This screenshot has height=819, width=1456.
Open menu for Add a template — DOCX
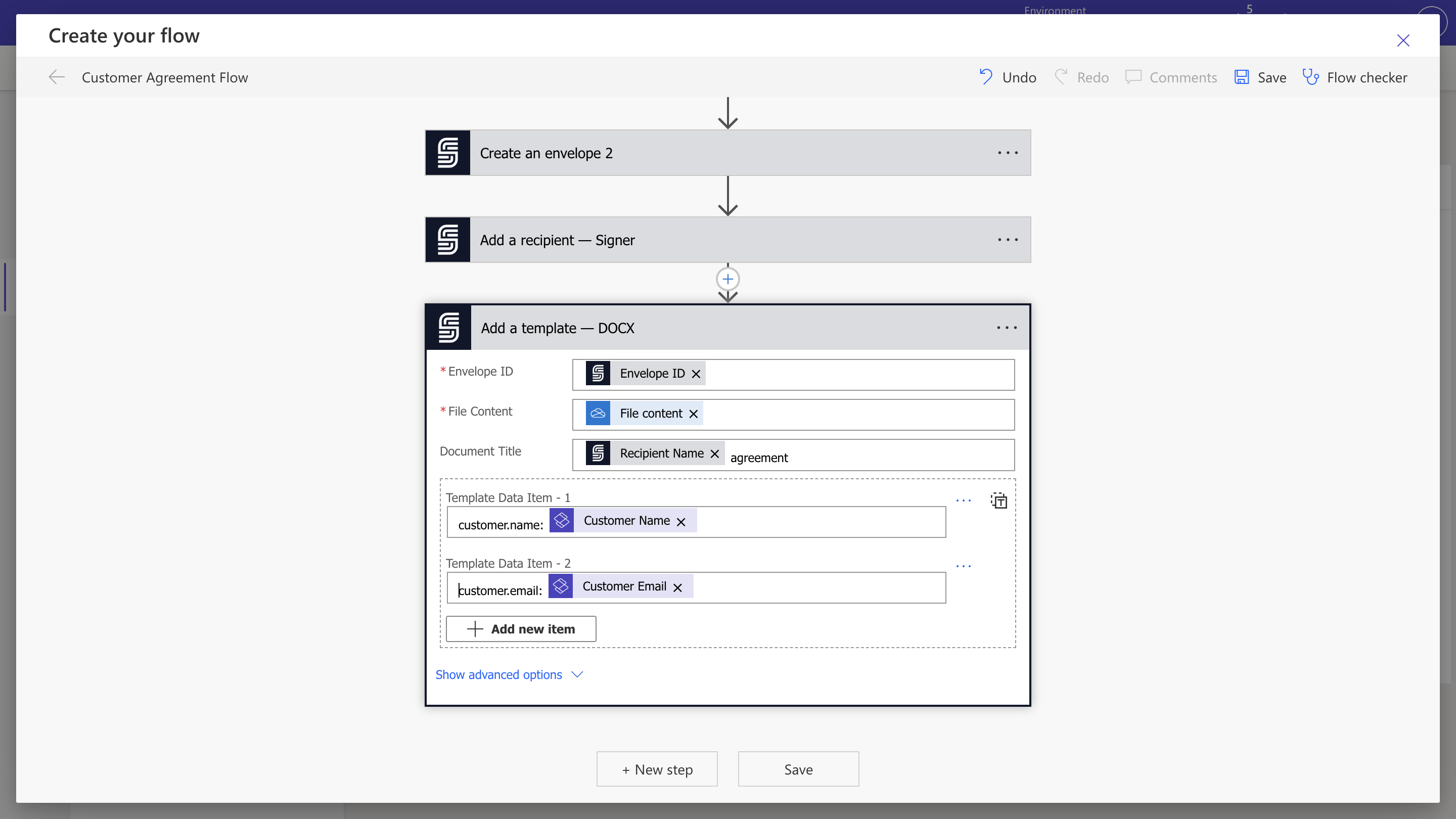pyautogui.click(x=1007, y=328)
